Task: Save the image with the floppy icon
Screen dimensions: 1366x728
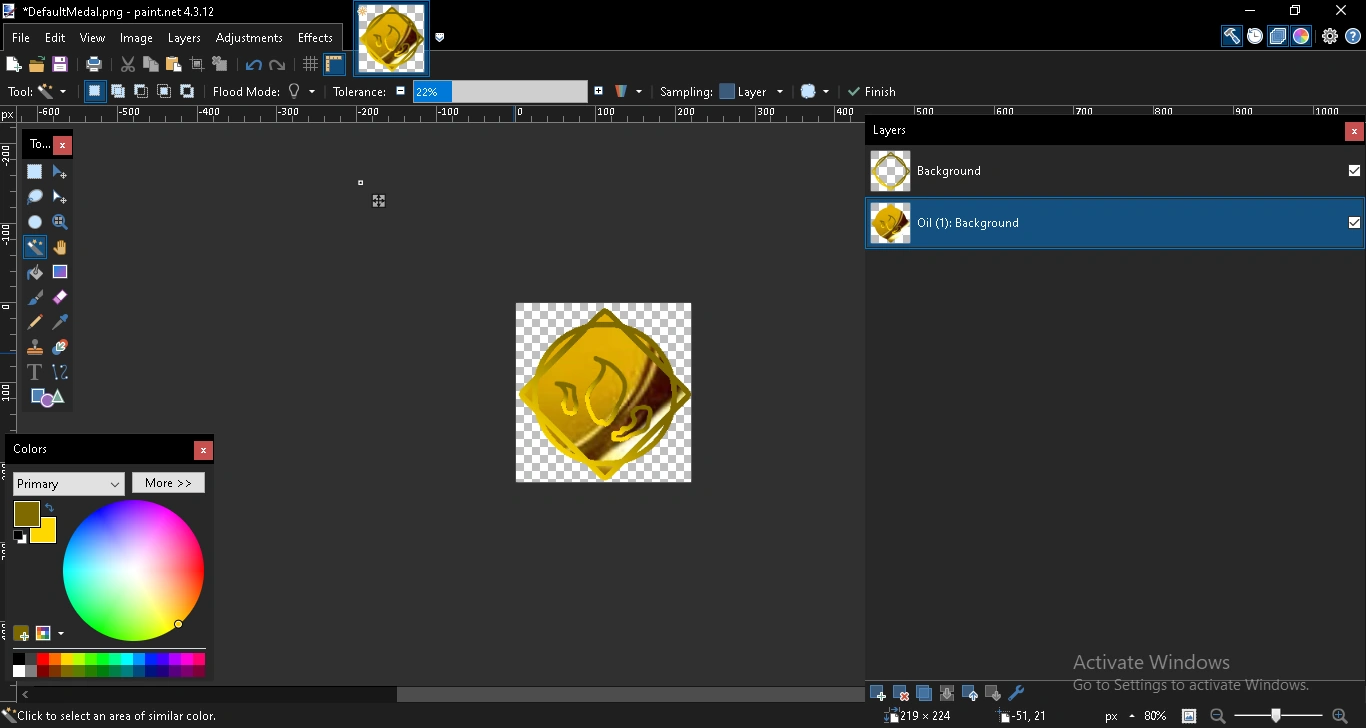Action: [x=60, y=65]
